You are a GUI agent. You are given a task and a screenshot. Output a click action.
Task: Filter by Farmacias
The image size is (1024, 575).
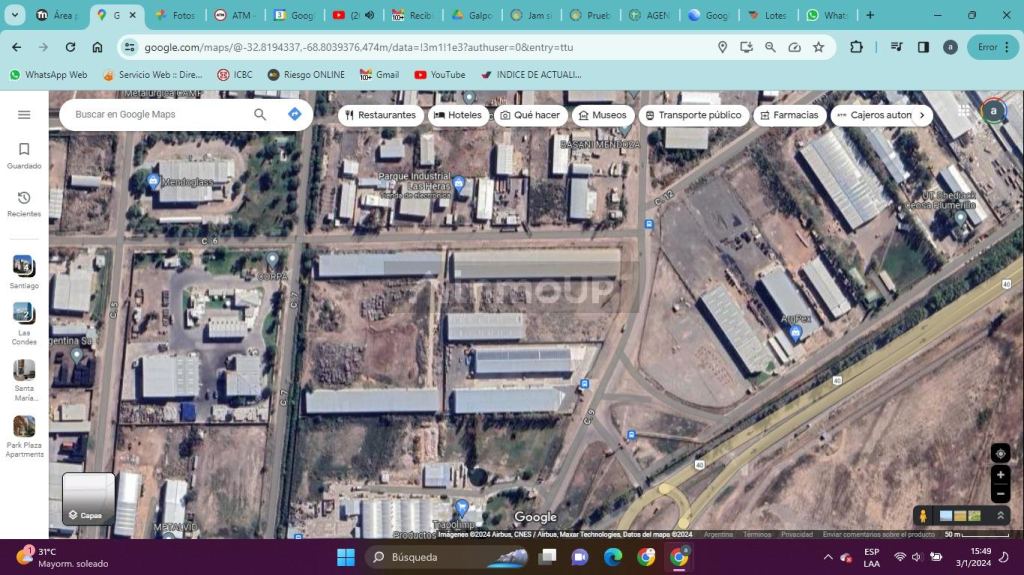click(789, 115)
